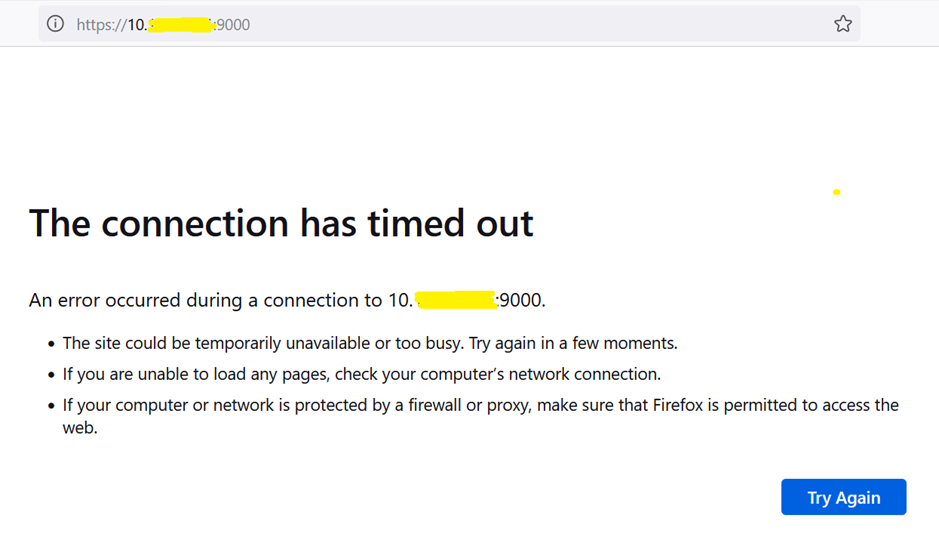The image size is (939, 543).
Task: Click the word "web." on the last line
Action: pos(80,428)
